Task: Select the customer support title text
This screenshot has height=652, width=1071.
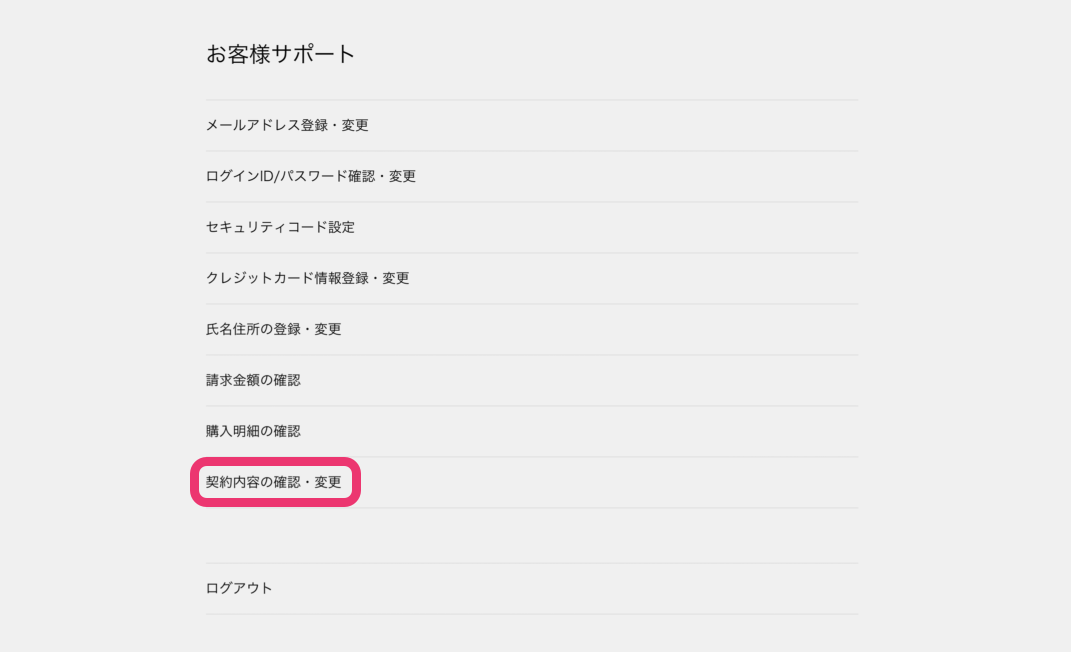Action: point(281,54)
